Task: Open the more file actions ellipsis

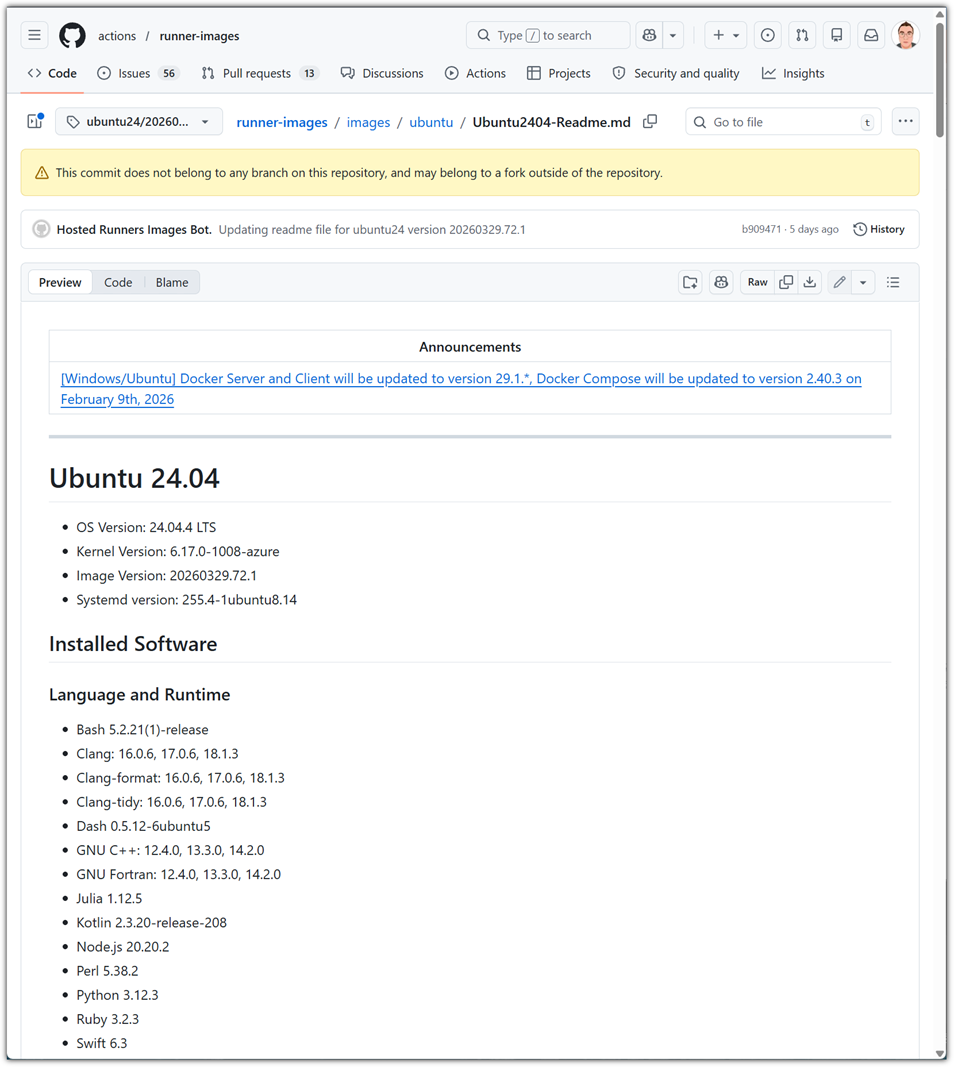Action: click(905, 121)
